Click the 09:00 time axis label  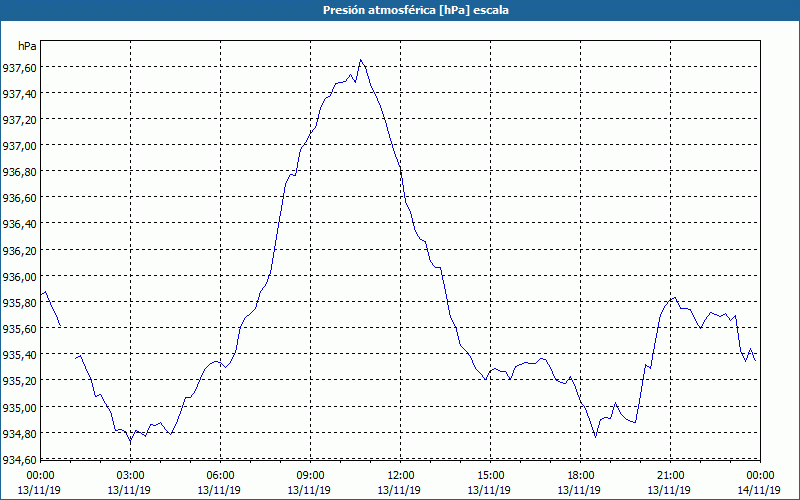click(310, 476)
